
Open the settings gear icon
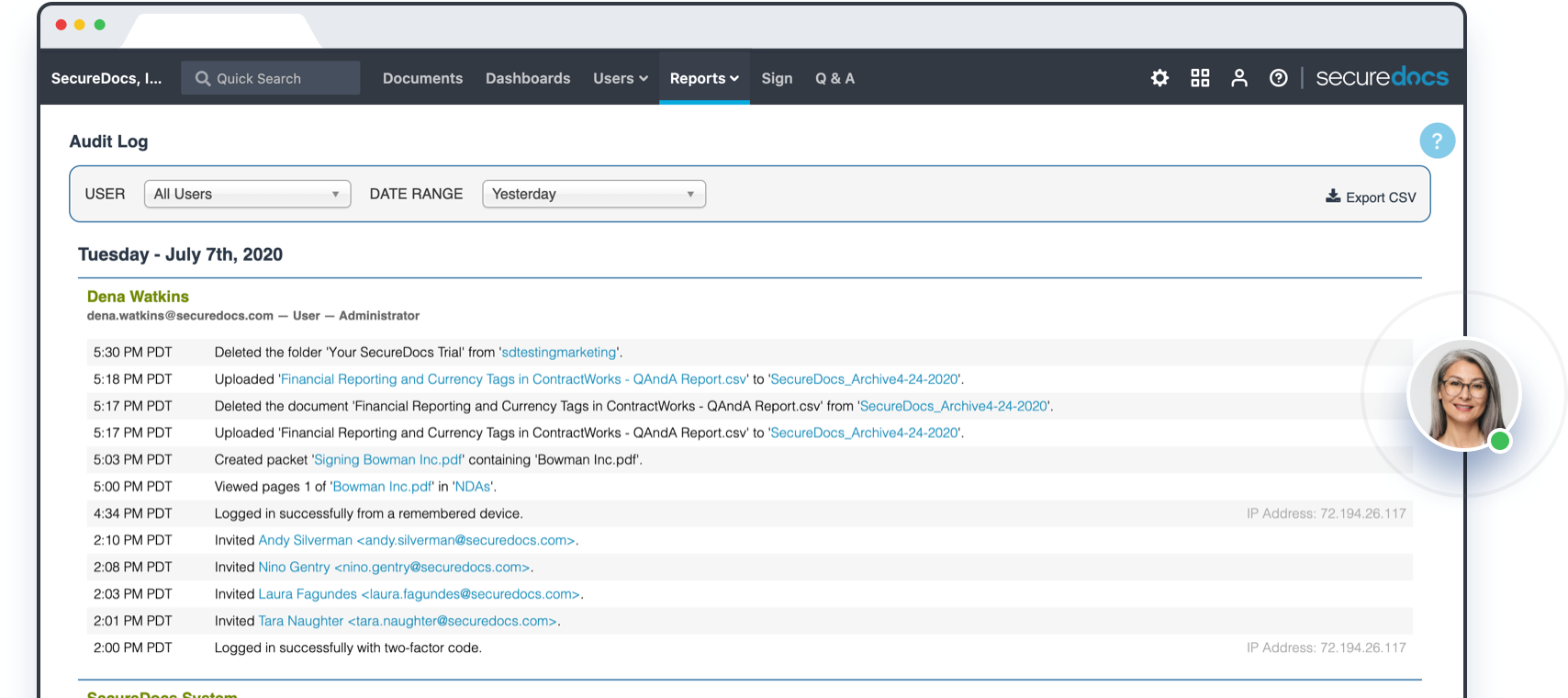click(x=1159, y=78)
